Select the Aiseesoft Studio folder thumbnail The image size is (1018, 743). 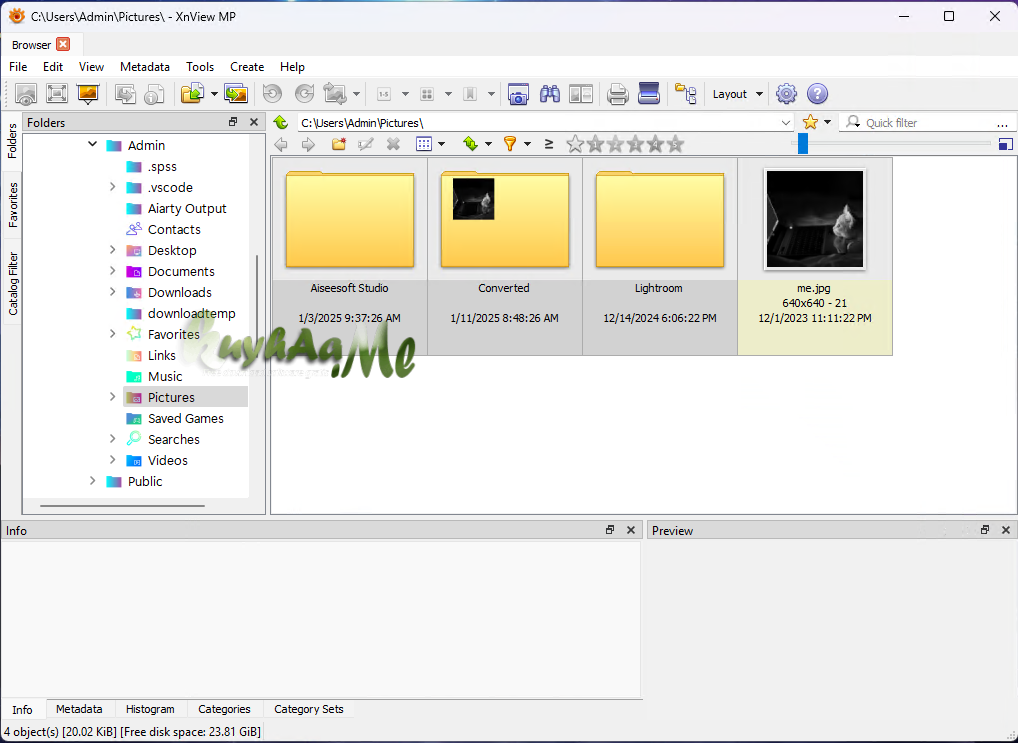(x=349, y=257)
